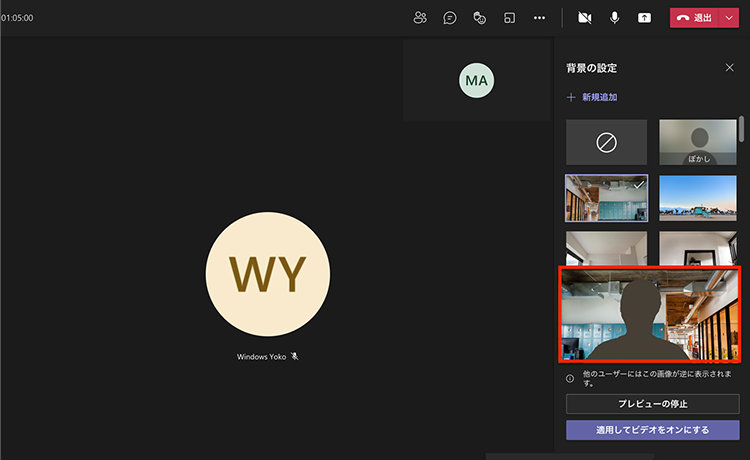Open the more actions ellipsis menu
Screen dimensions: 750x460
[540, 18]
